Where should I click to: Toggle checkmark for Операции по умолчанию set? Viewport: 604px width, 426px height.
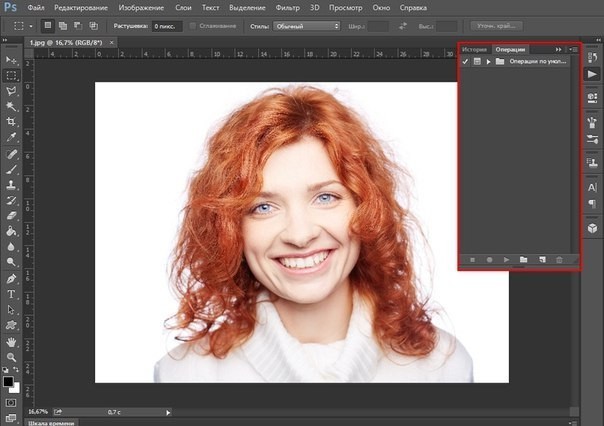tap(465, 61)
